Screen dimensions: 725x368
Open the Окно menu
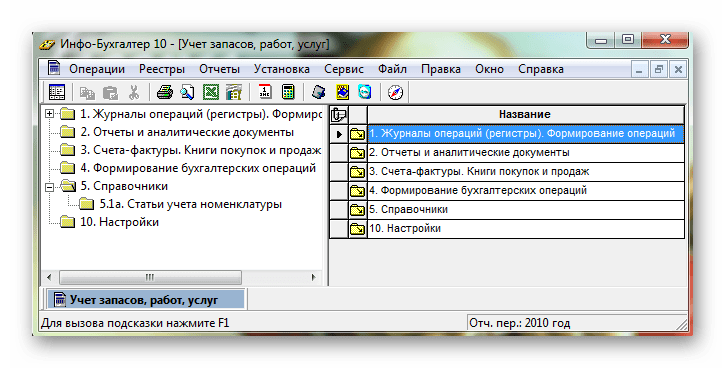[x=489, y=69]
